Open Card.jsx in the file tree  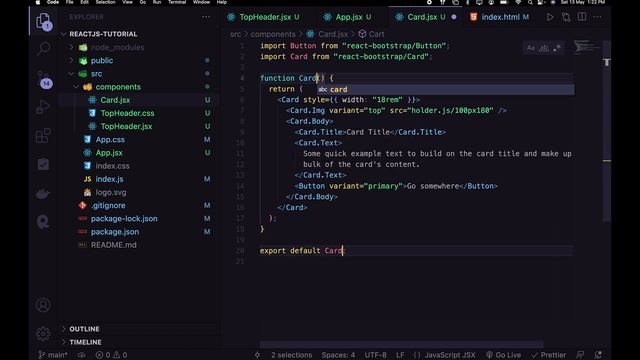[x=115, y=100]
